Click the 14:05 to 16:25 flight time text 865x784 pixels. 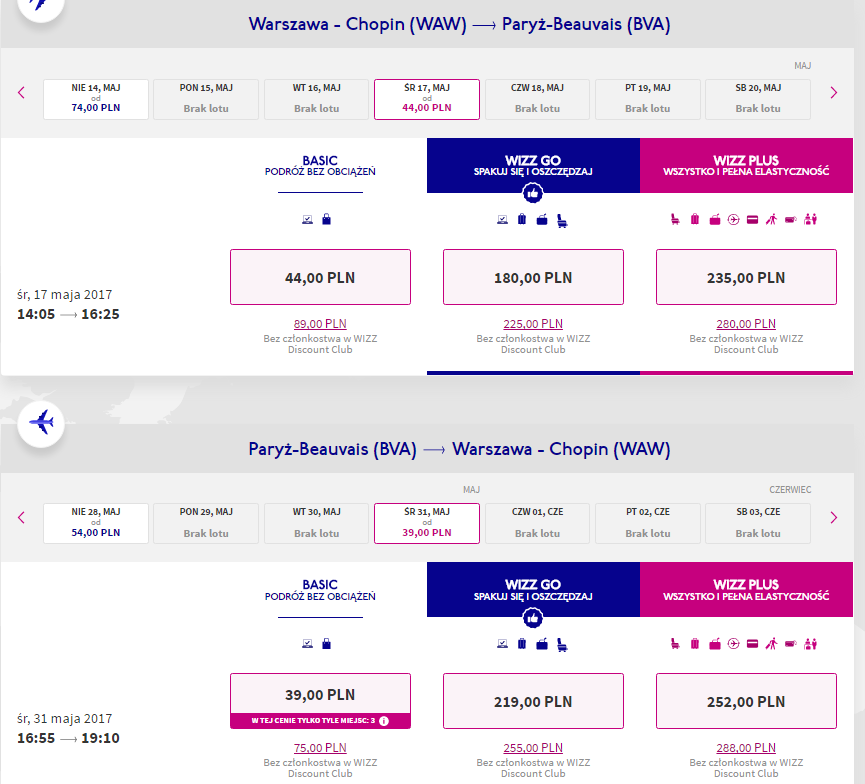tap(68, 314)
